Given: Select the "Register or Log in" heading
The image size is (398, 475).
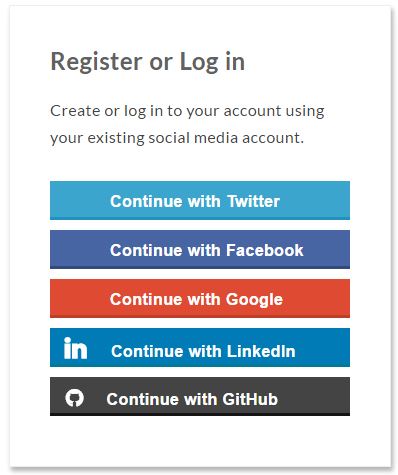Looking at the screenshot, I should (x=148, y=62).
